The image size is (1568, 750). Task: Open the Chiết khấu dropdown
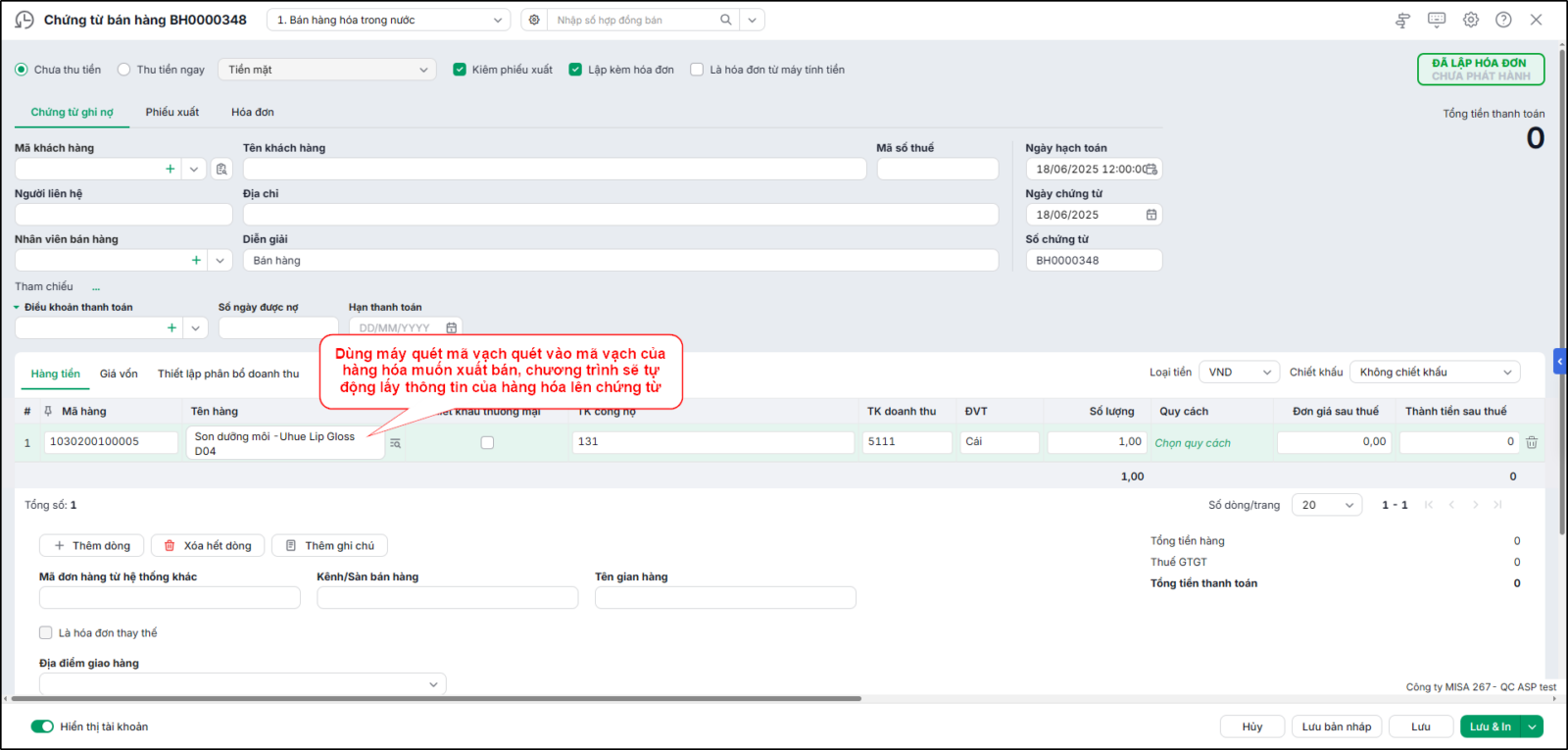point(1435,372)
